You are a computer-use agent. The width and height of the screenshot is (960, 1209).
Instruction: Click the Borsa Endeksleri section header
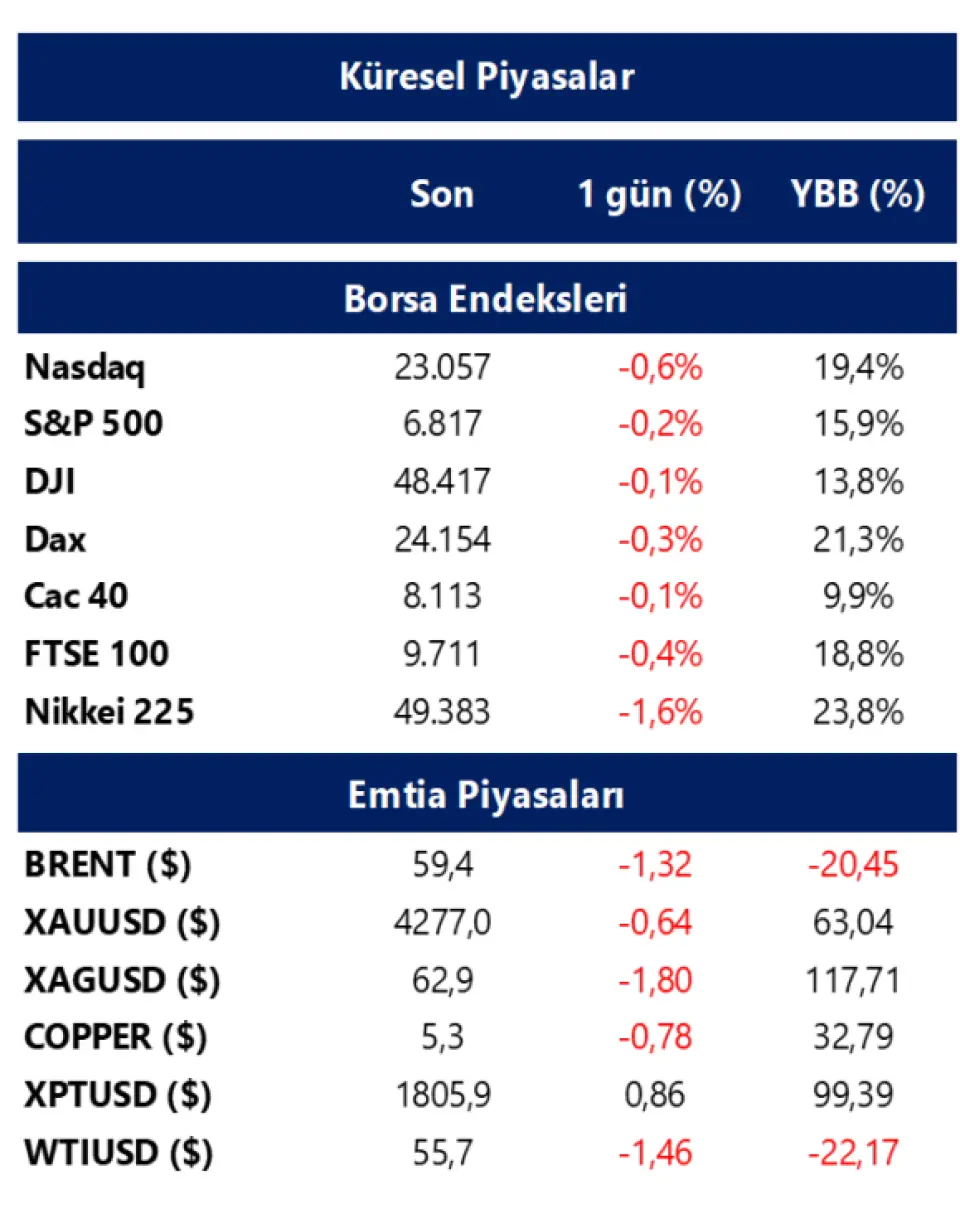click(486, 299)
